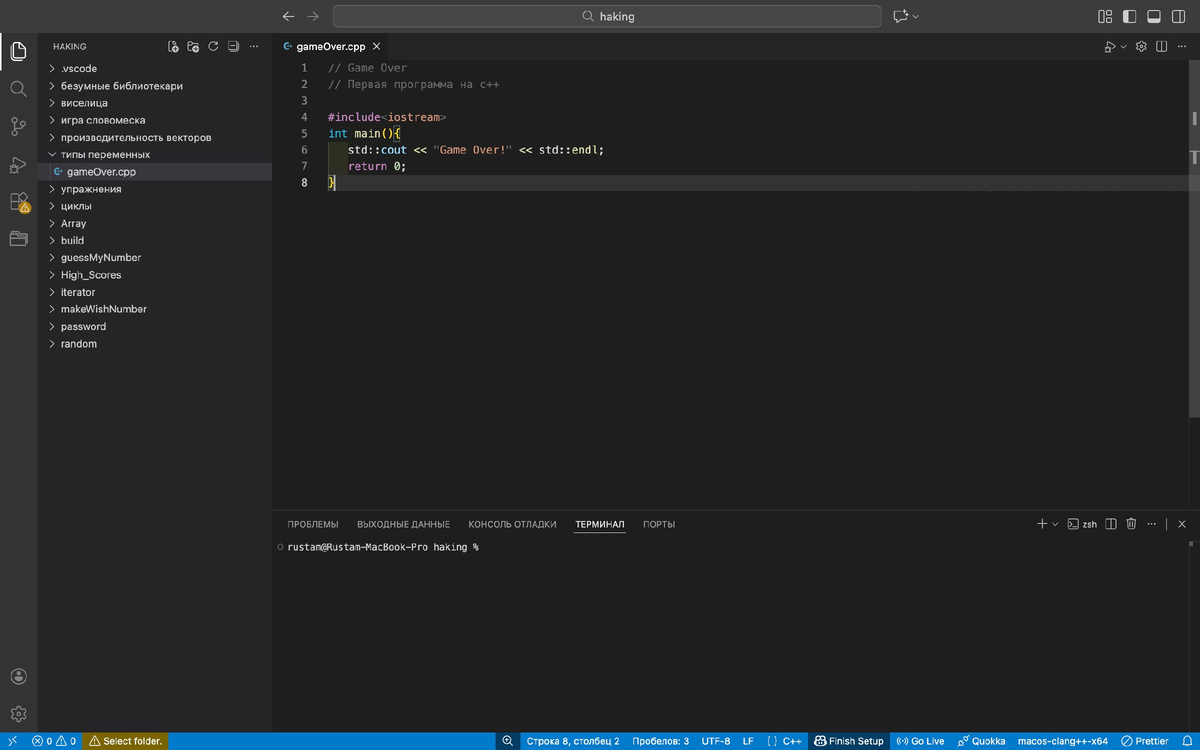Open the Extensions view
Screen dimensions: 1200x750
(x=18, y=201)
